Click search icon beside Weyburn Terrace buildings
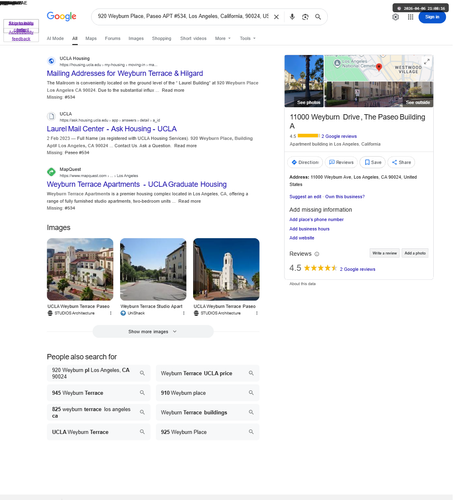 (x=251, y=412)
